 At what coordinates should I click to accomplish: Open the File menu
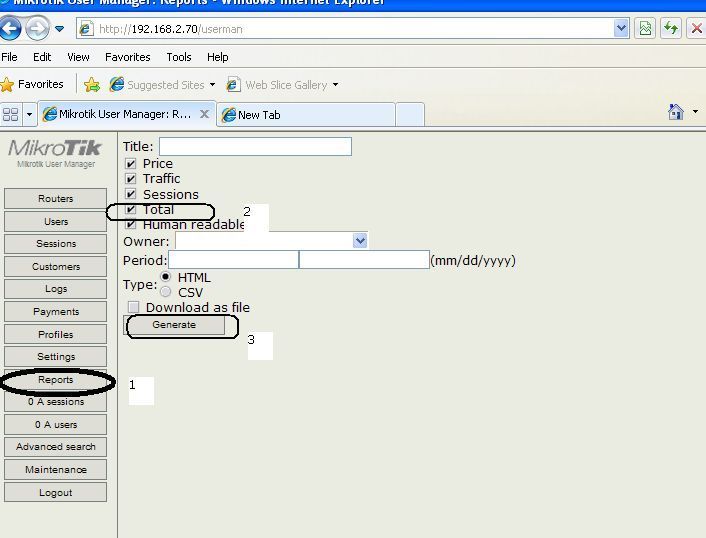pyautogui.click(x=9, y=57)
